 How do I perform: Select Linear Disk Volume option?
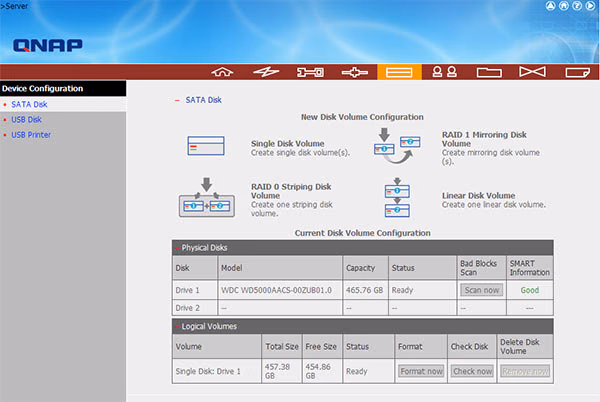pyautogui.click(x=478, y=195)
